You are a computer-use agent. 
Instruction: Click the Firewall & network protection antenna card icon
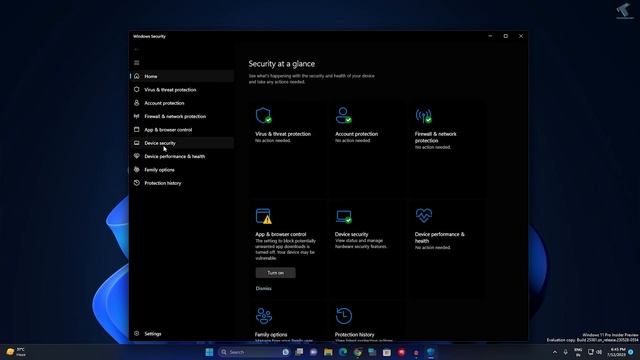coord(423,116)
